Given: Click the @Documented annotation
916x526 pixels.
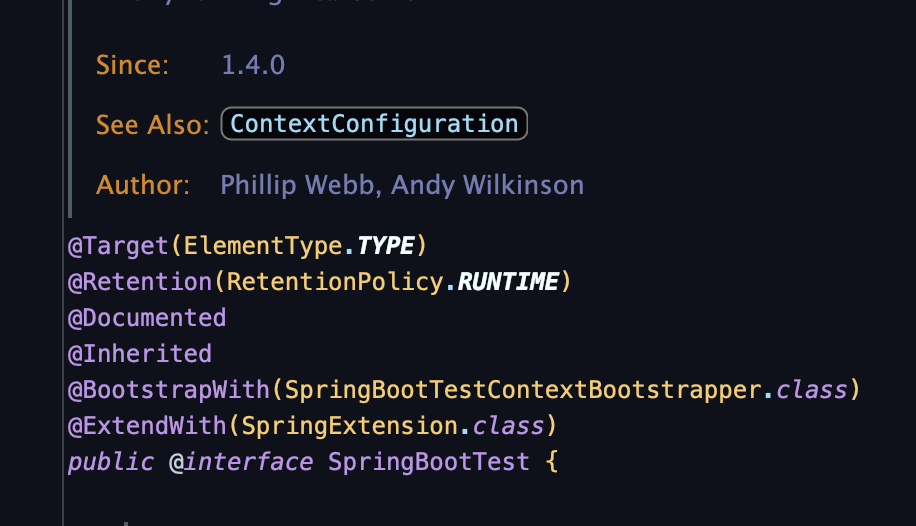Looking at the screenshot, I should coord(147,318).
